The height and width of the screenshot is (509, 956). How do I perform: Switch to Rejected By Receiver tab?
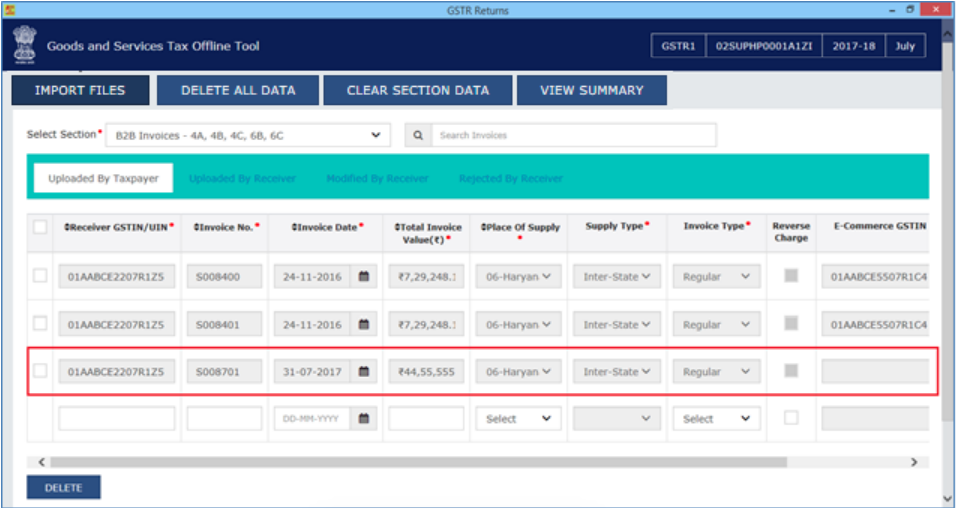pos(511,179)
